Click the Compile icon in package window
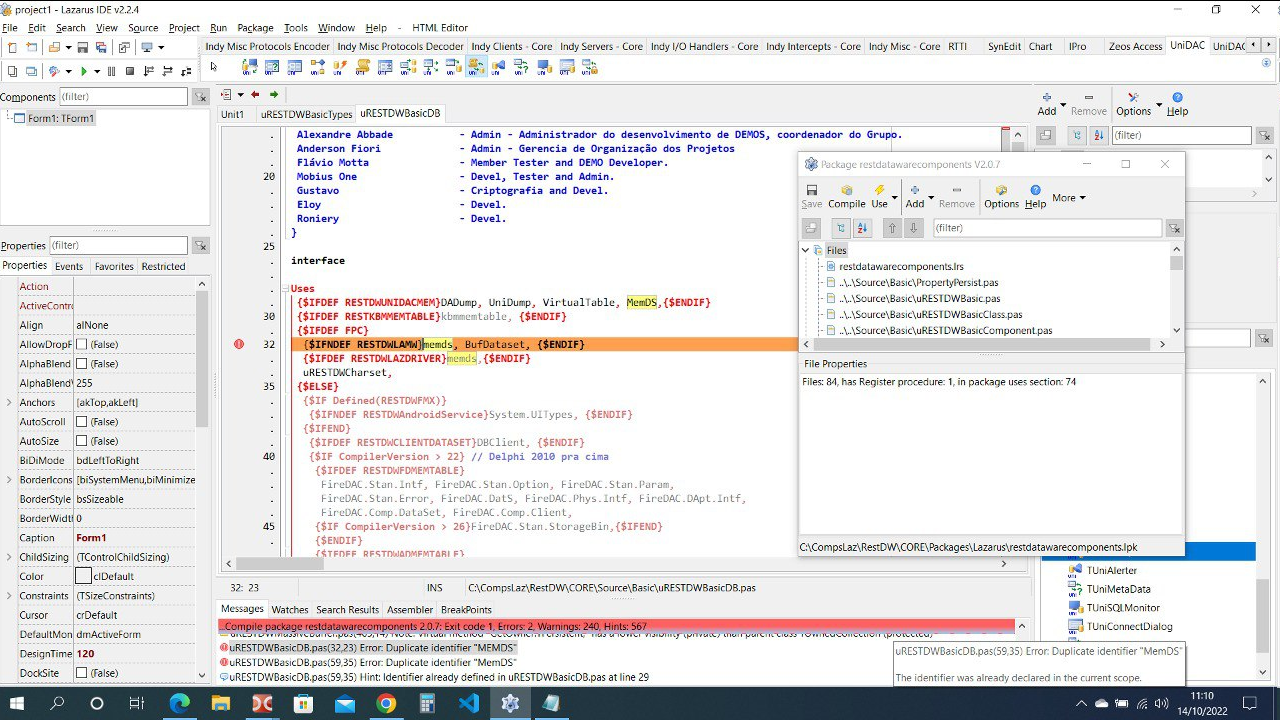Screen dimensions: 1280x720 tap(846, 191)
